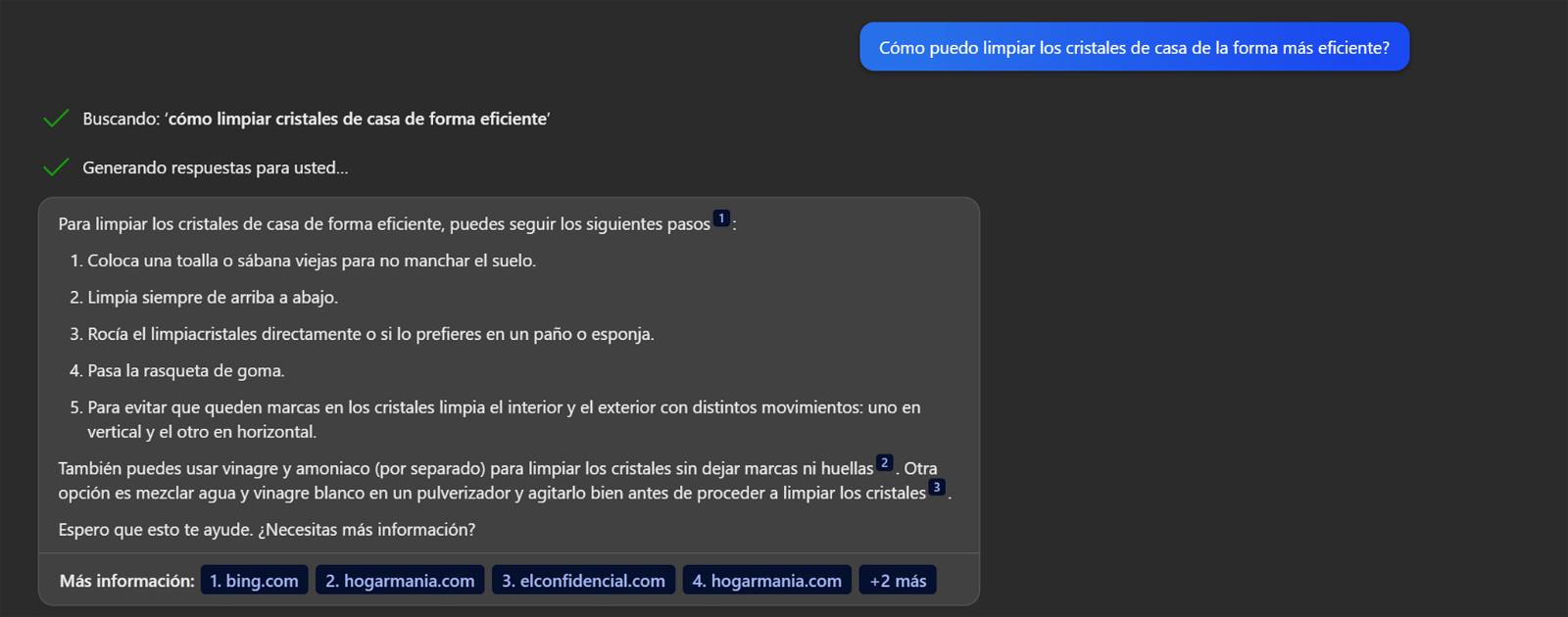Screen dimensions: 1568x617
Task: Click the blue user question bubble
Action: pyautogui.click(x=1134, y=47)
